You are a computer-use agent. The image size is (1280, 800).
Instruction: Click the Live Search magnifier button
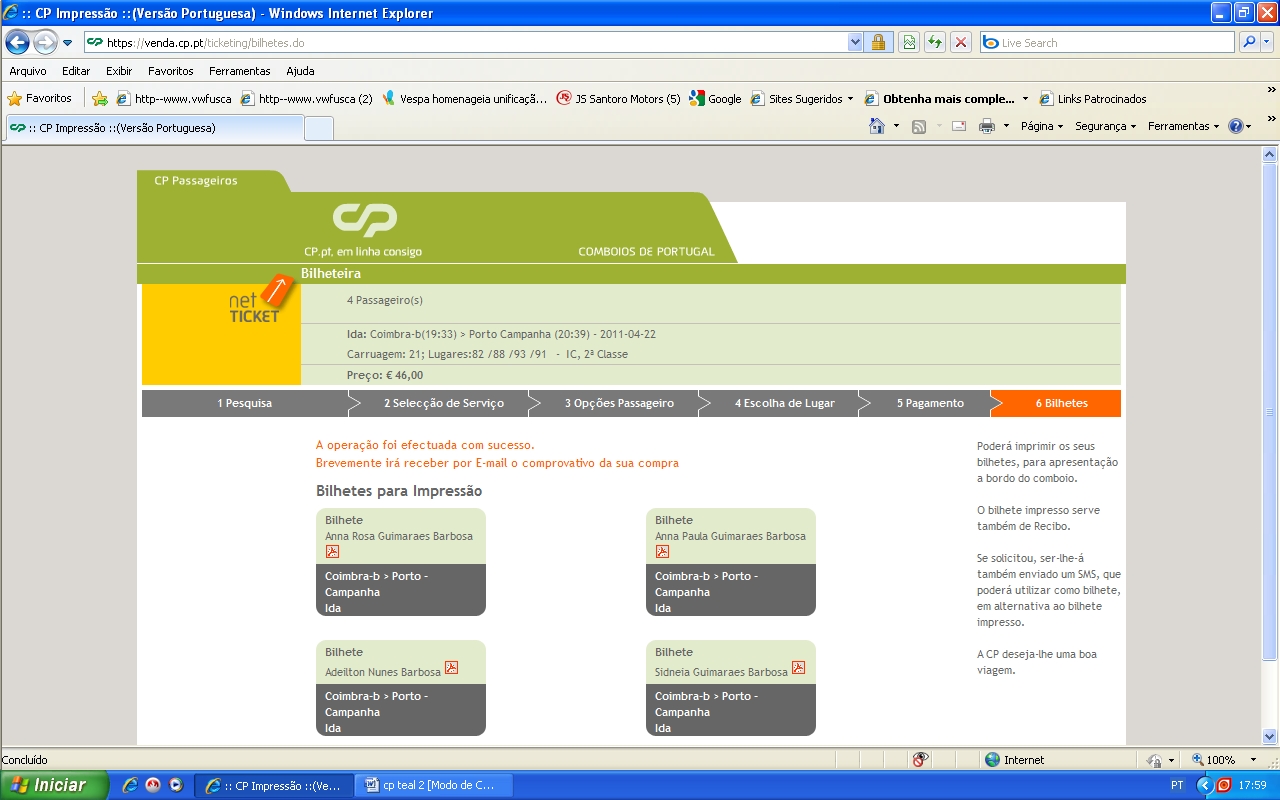[1249, 42]
